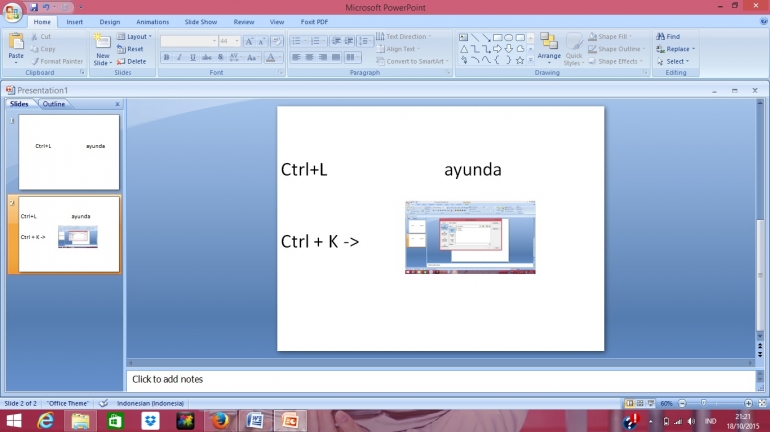Viewport: 770px width, 432px height.
Task: Open the Arrange dropdown
Action: click(549, 48)
